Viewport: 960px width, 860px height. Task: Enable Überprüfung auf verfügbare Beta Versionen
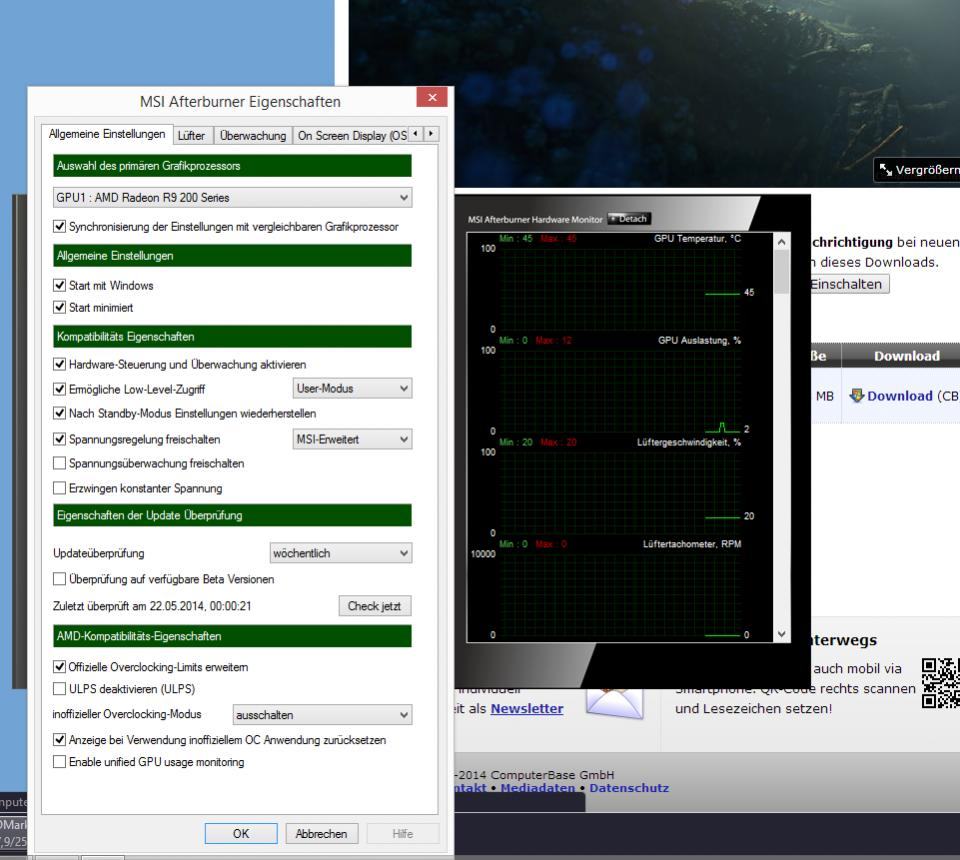point(59,578)
